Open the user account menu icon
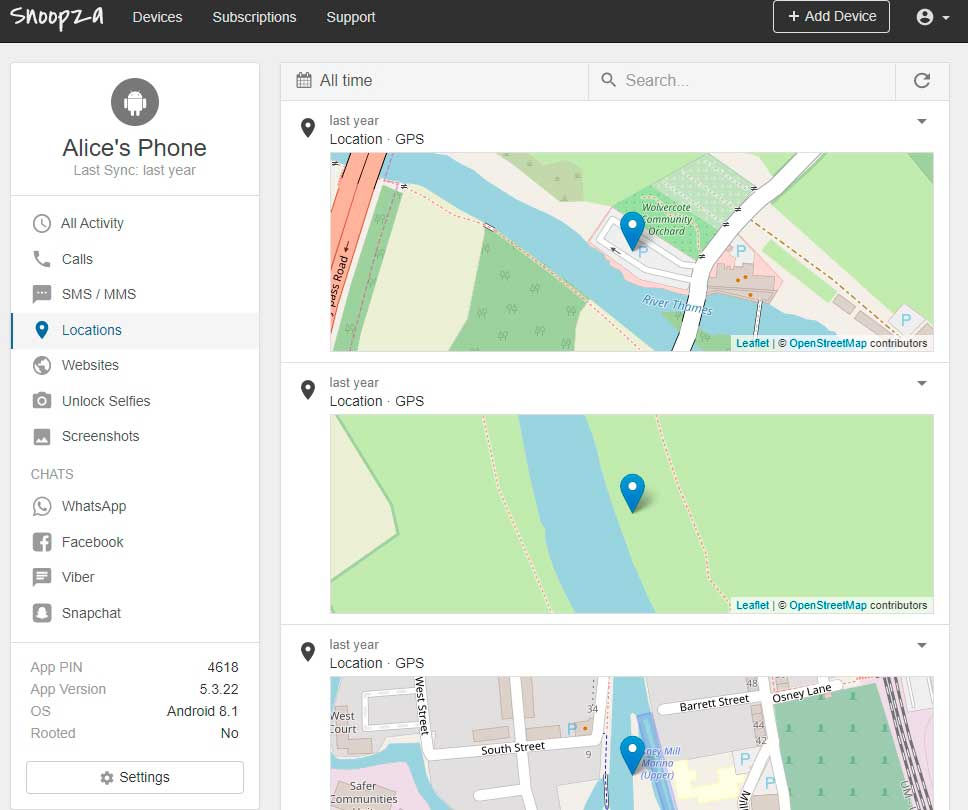 (933, 17)
